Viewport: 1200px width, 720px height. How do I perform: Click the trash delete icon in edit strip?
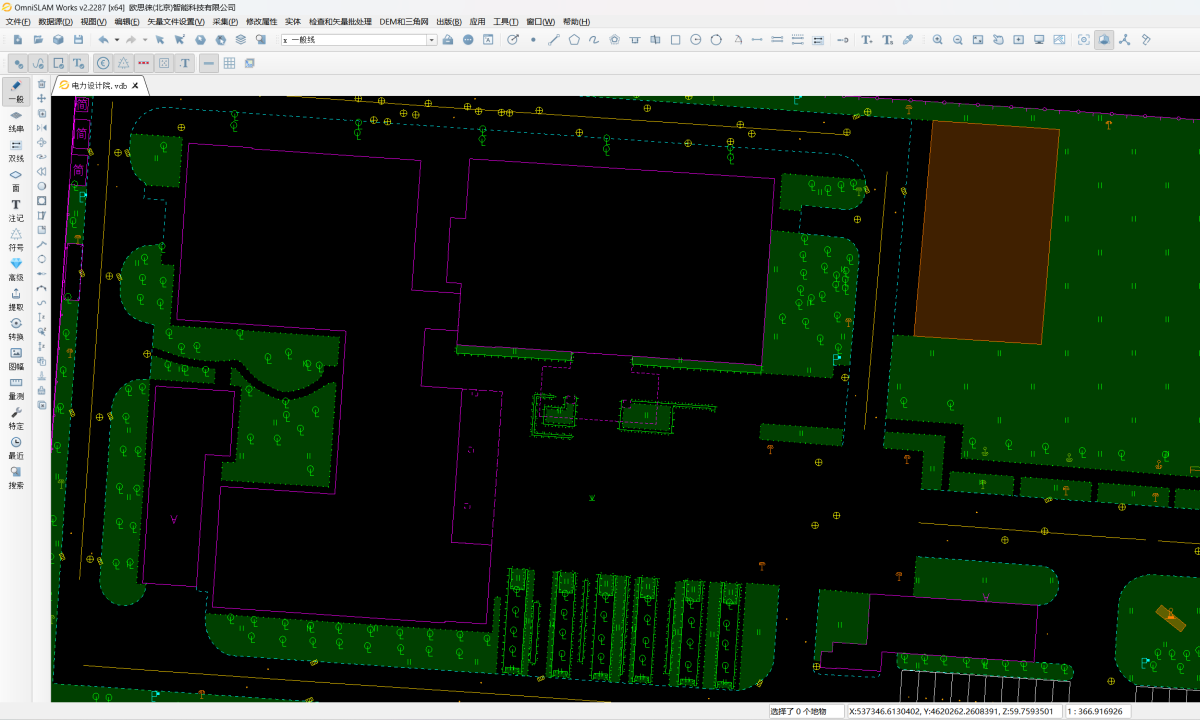41,84
